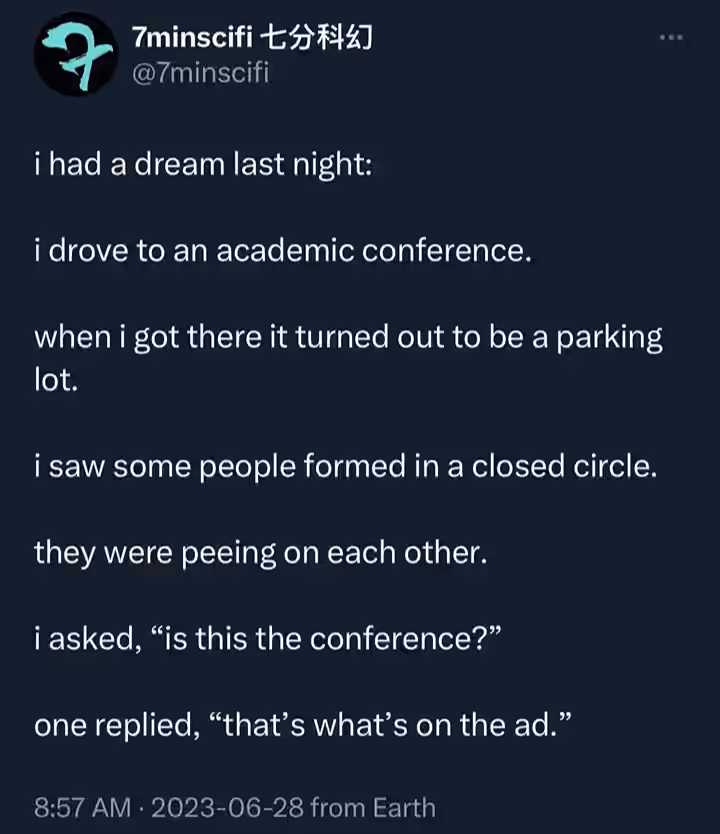This screenshot has height=834, width=720.
Task: Click the line about driving to academic conference
Action: tap(283, 251)
